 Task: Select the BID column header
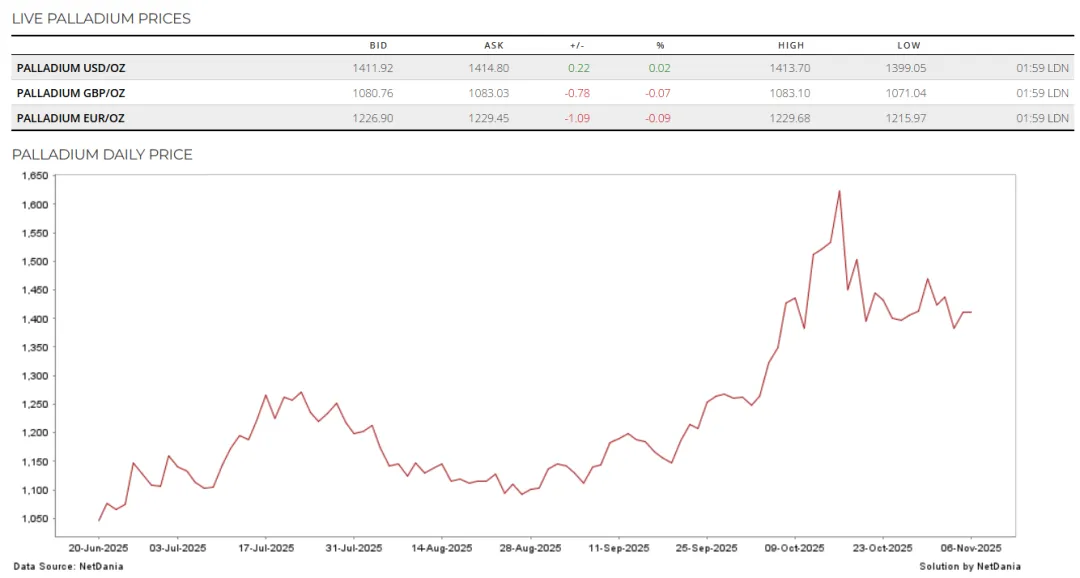click(378, 45)
